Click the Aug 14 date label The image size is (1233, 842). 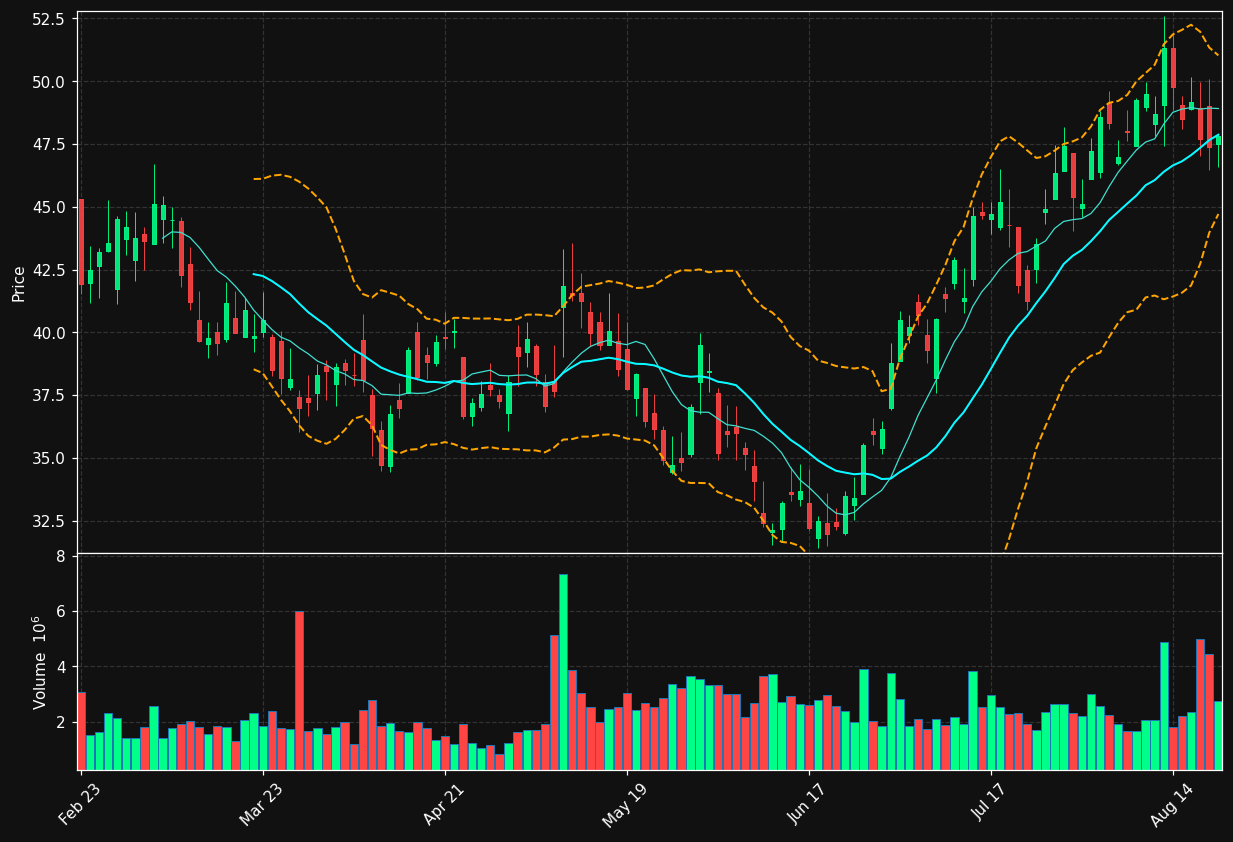tap(1171, 805)
